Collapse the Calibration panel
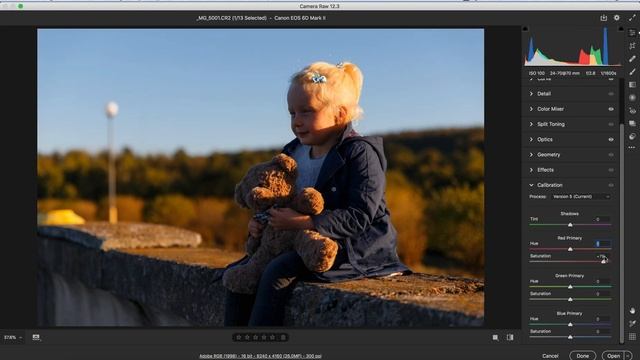The image size is (640, 360). [531, 185]
